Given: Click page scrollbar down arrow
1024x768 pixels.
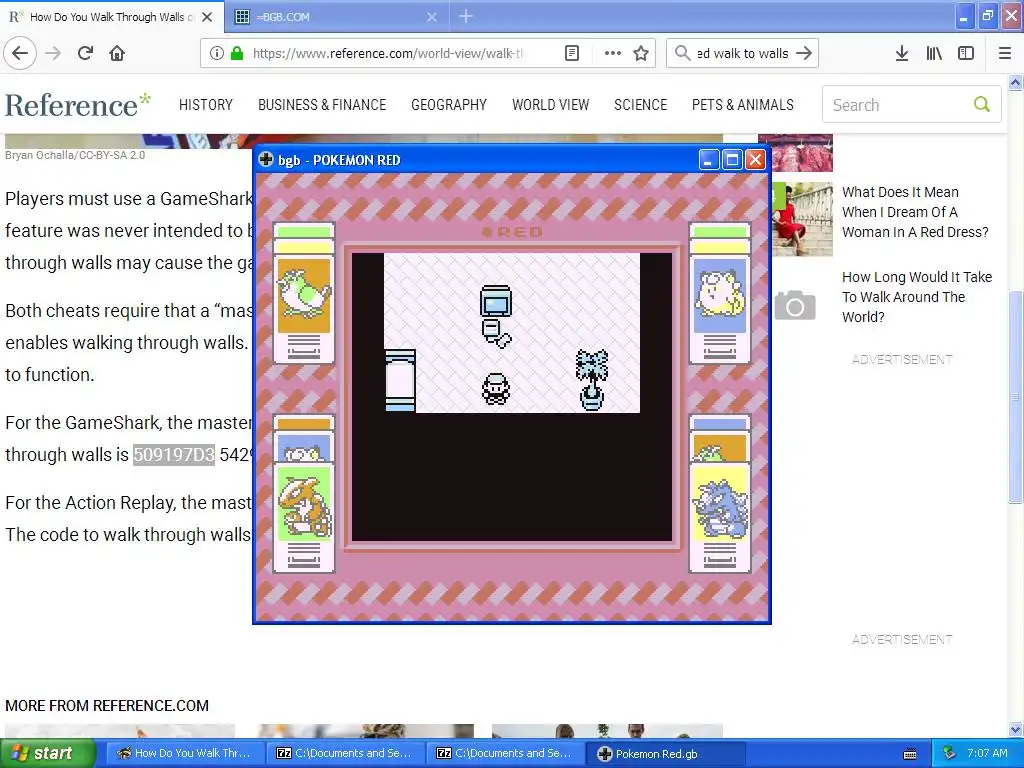Looking at the screenshot, I should tap(1015, 729).
